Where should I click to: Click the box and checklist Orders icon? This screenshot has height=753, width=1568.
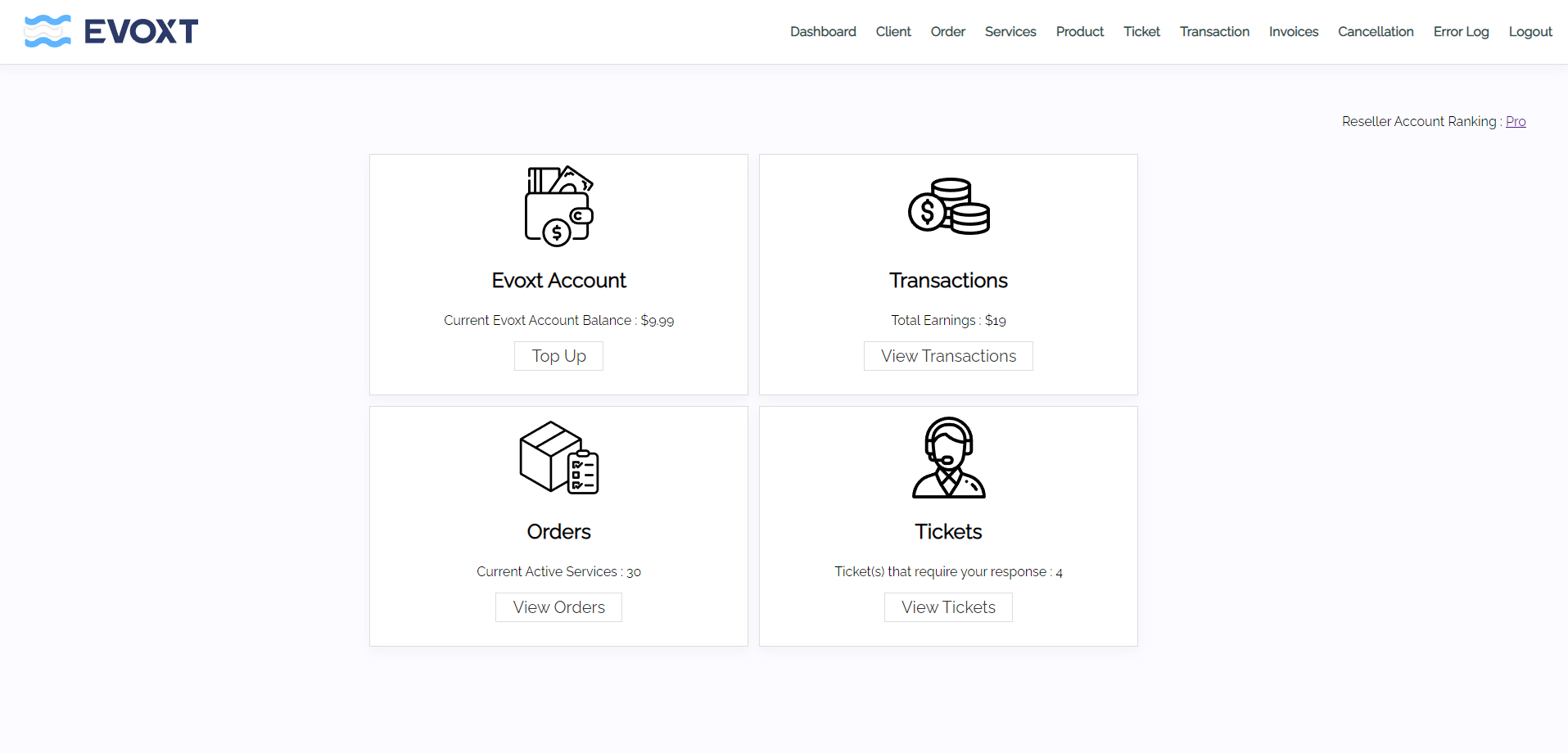click(558, 458)
